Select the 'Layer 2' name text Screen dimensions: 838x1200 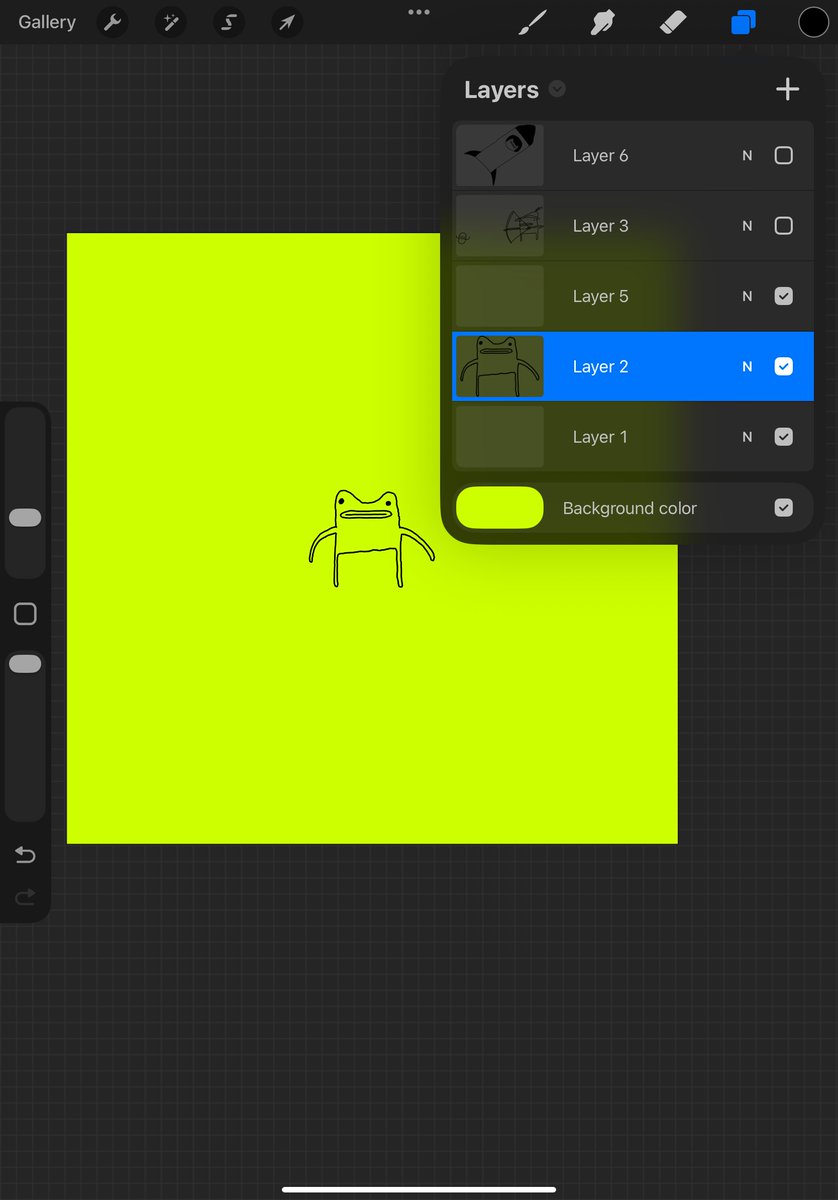point(600,366)
